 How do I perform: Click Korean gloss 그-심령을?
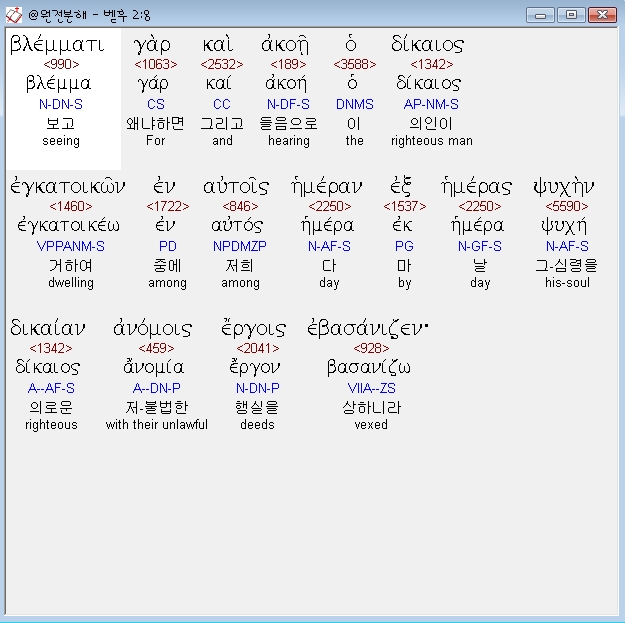[566, 265]
